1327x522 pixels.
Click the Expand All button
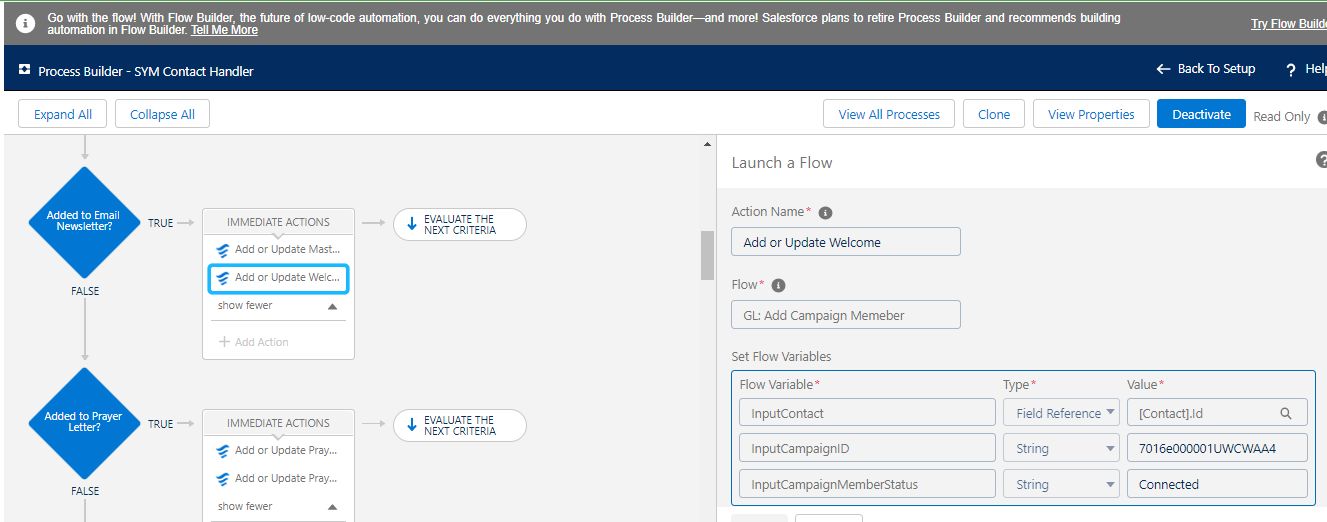click(x=63, y=114)
